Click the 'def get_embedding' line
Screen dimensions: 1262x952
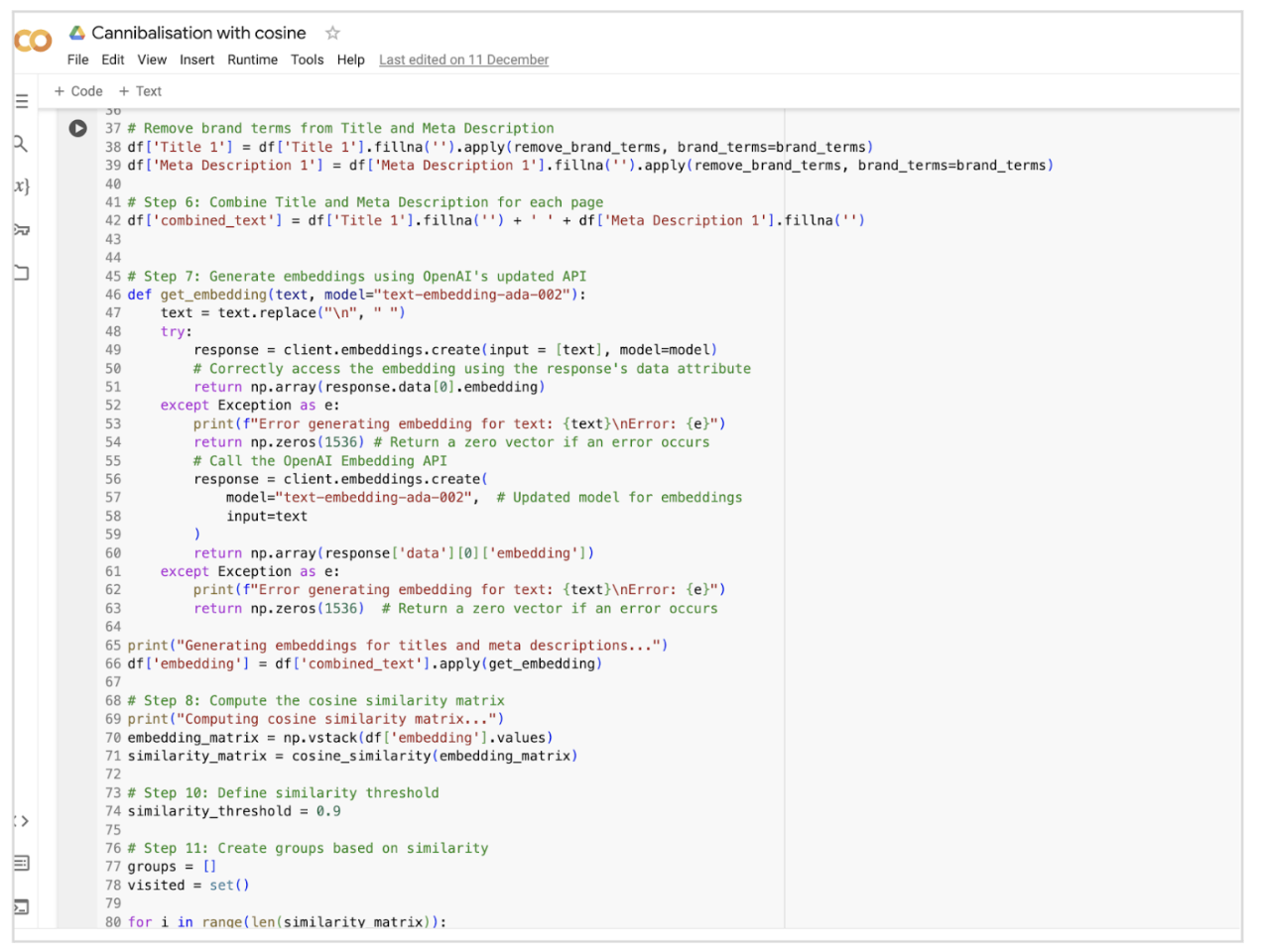(356, 295)
